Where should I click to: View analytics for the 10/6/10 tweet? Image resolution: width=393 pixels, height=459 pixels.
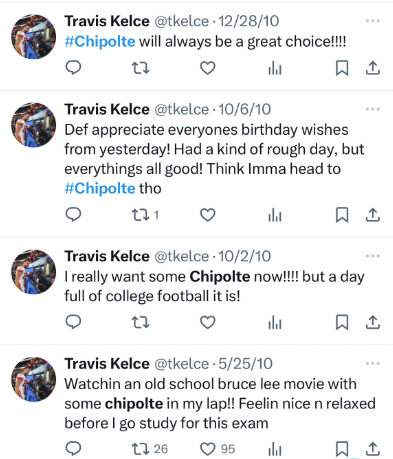275,215
